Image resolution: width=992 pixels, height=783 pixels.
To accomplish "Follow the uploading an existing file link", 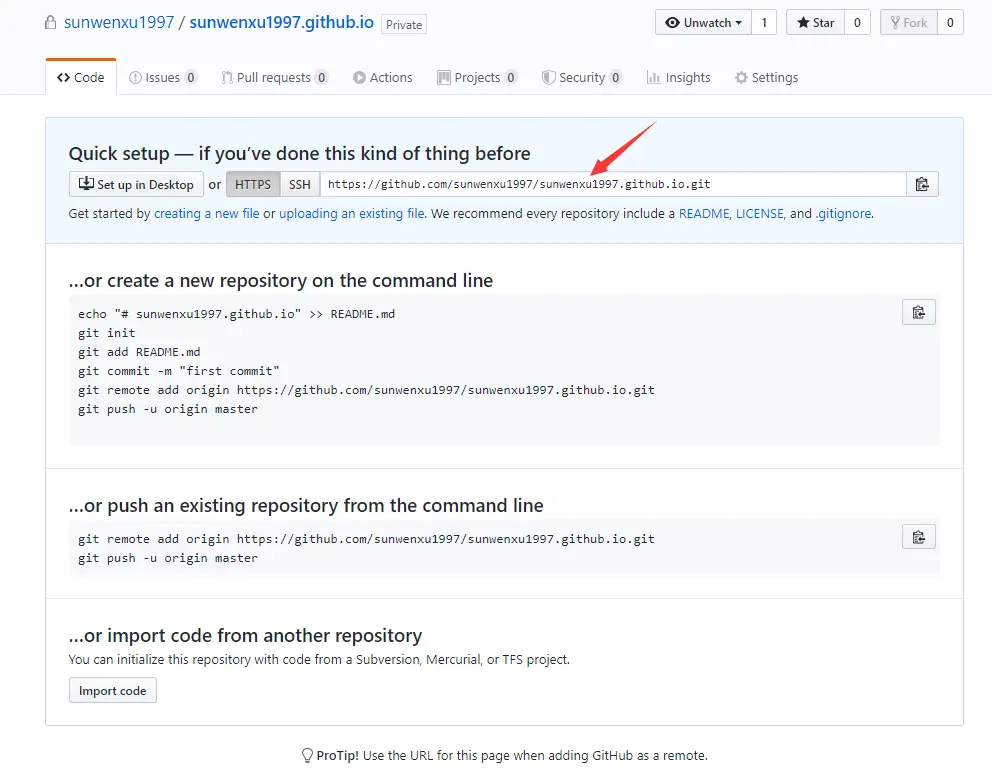I will click(352, 213).
